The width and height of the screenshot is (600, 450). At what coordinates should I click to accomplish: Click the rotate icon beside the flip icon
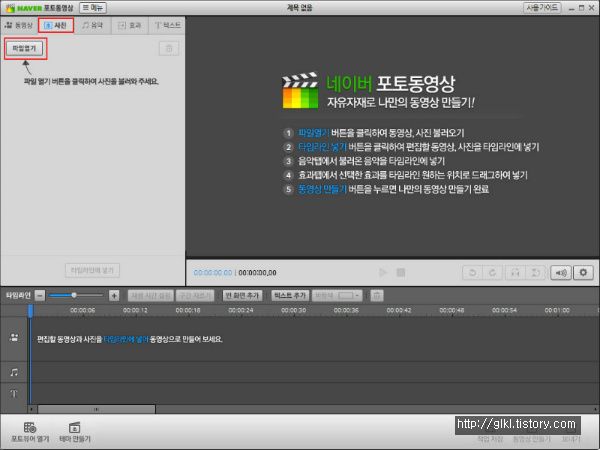(535, 273)
